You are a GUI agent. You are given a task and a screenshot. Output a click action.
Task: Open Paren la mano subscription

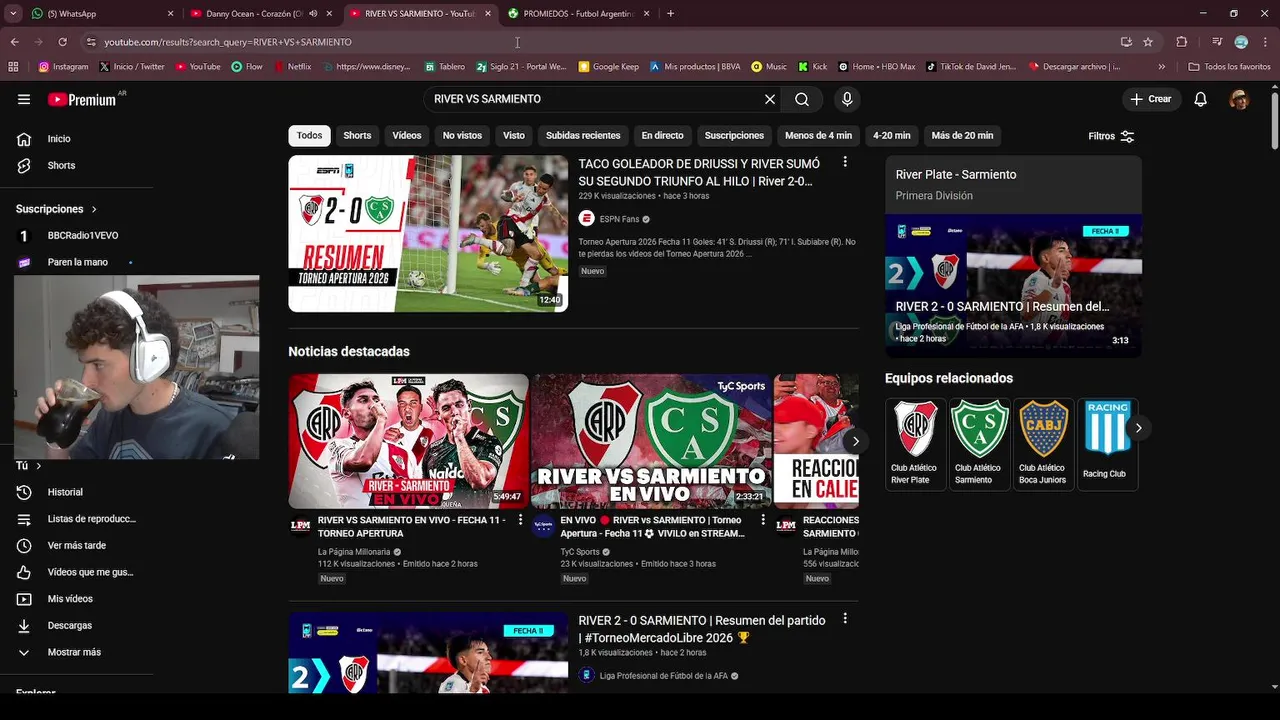click(x=78, y=262)
